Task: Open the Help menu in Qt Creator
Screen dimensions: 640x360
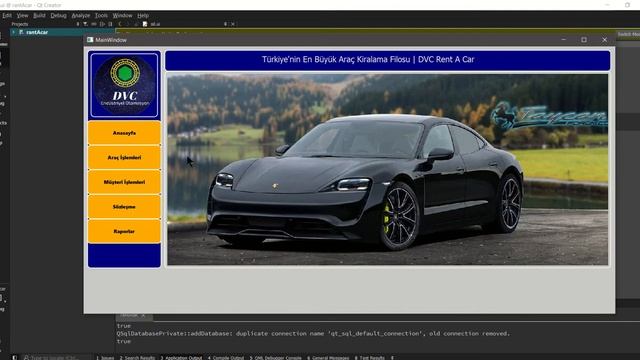Action: [x=143, y=16]
